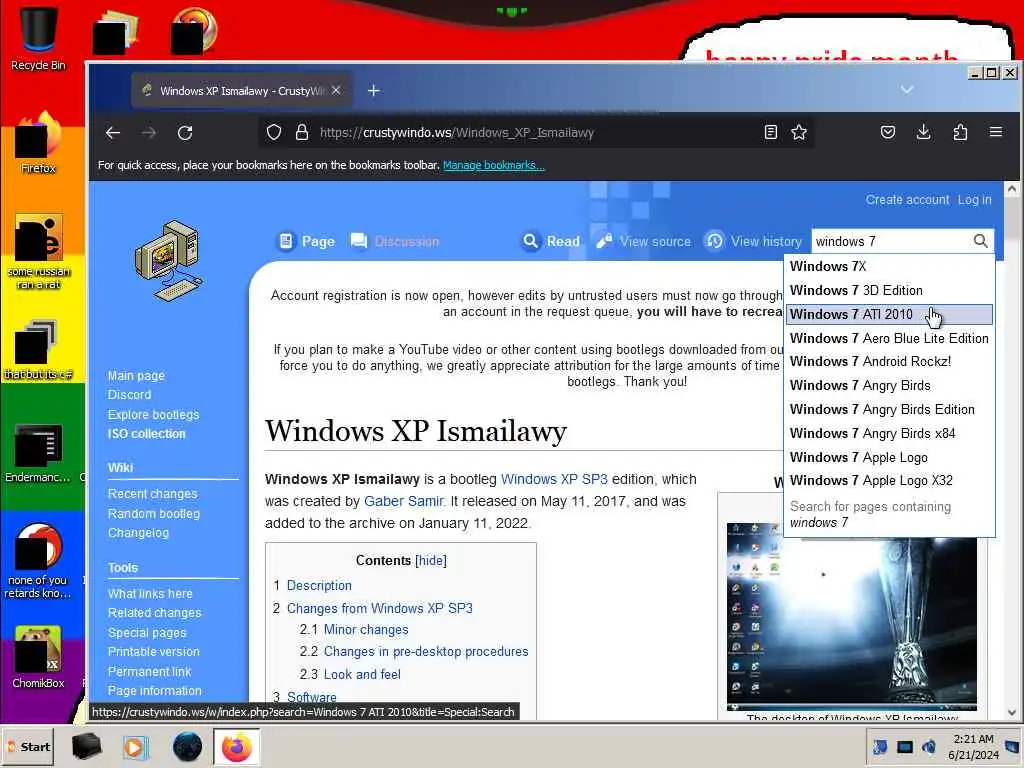Click the search magnifier in wiki search box

coord(980,241)
